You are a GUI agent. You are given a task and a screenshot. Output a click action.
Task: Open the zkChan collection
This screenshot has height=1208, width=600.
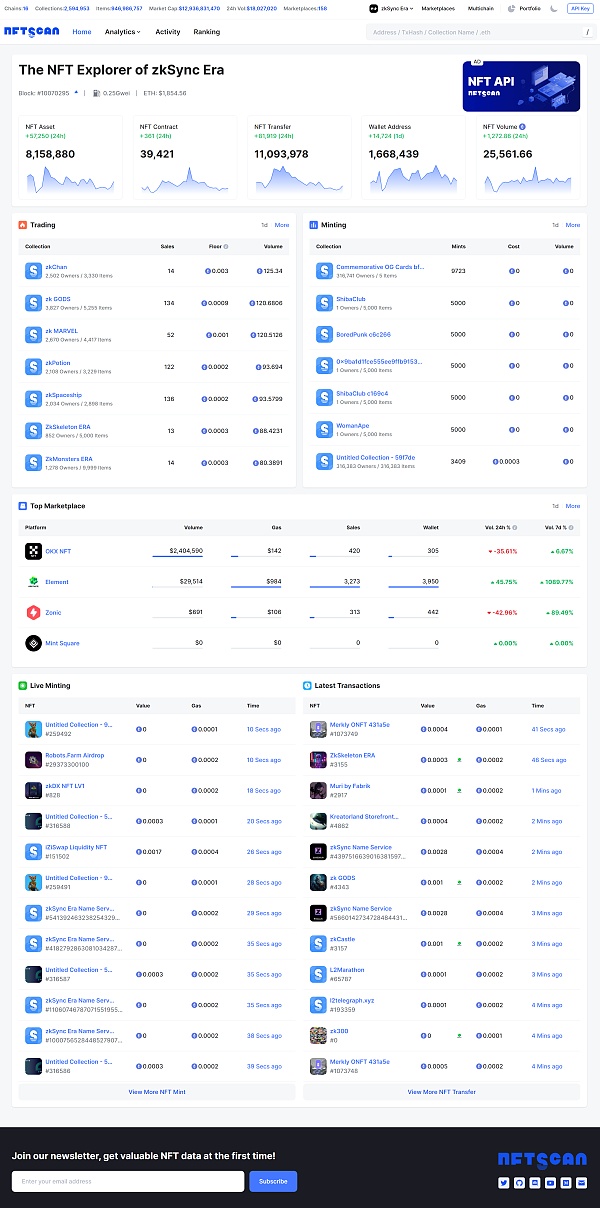point(56,268)
